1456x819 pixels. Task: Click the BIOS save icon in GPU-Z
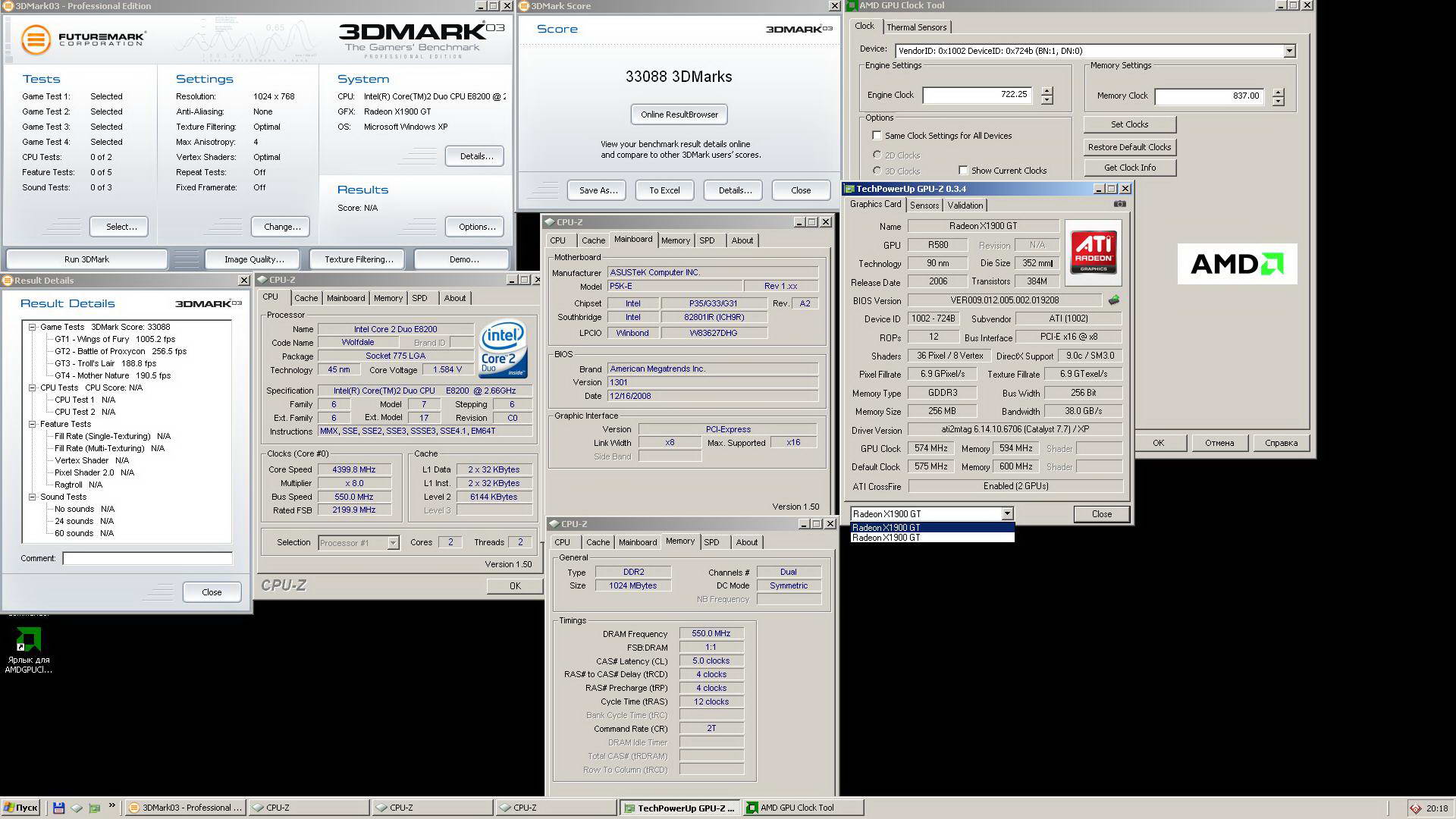coord(1113,300)
